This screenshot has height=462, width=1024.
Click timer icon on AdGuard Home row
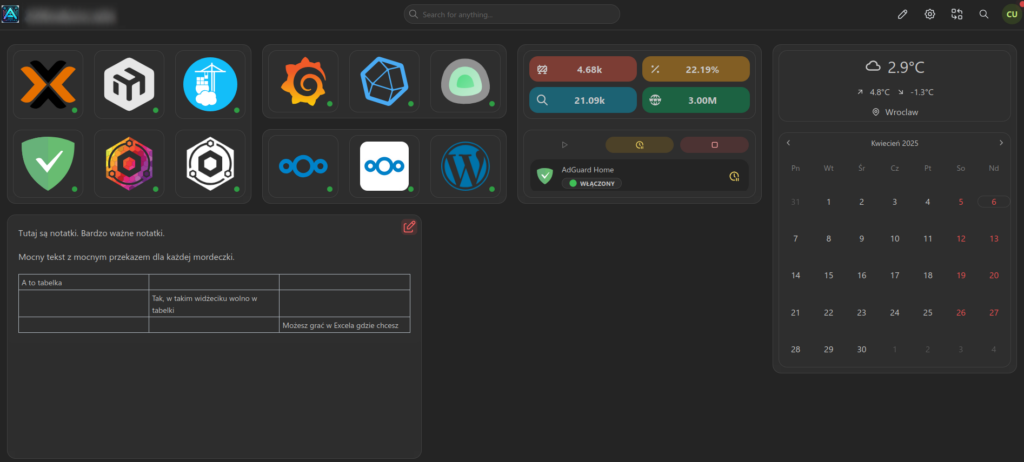coord(733,176)
